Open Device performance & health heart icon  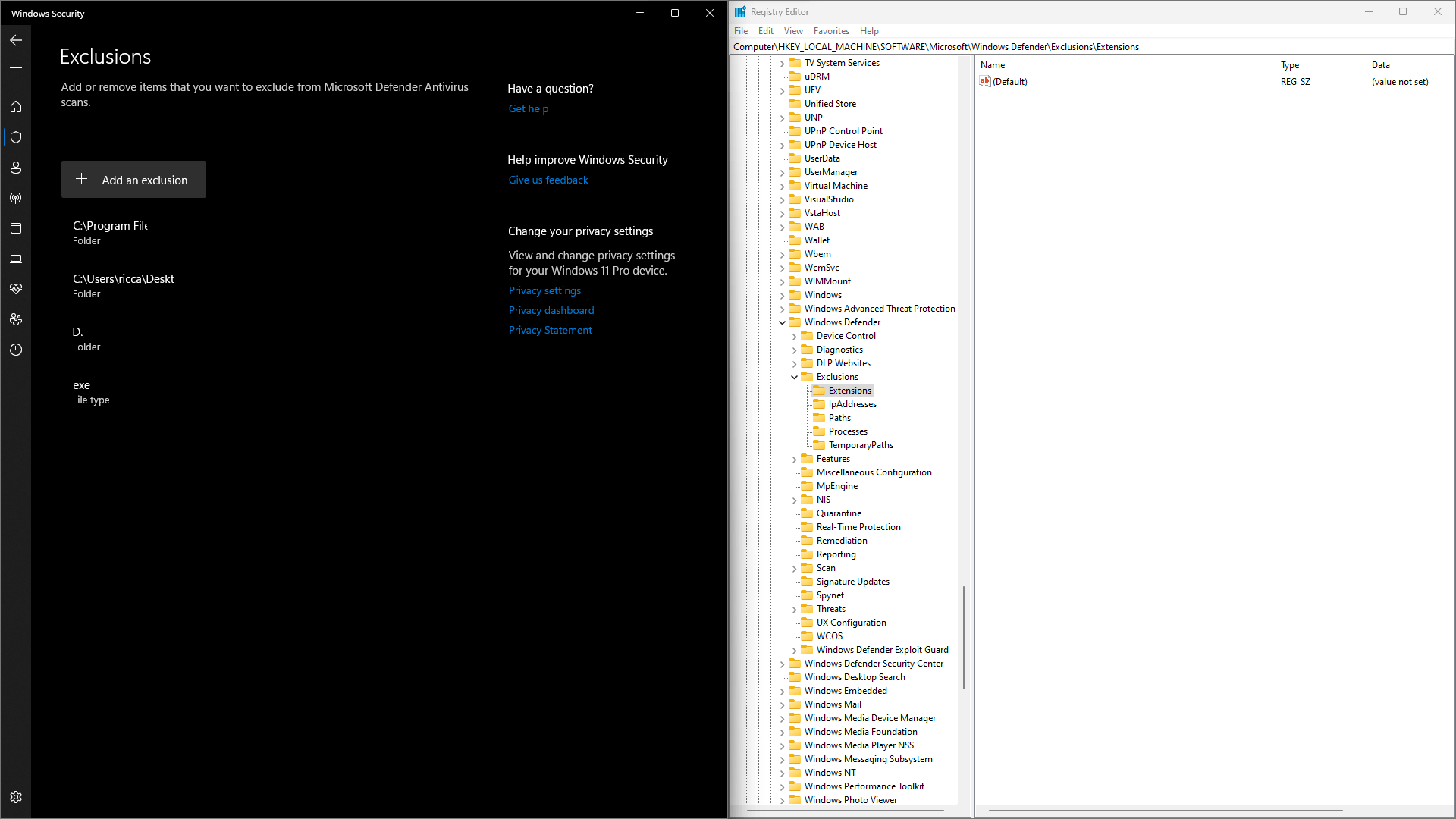16,289
